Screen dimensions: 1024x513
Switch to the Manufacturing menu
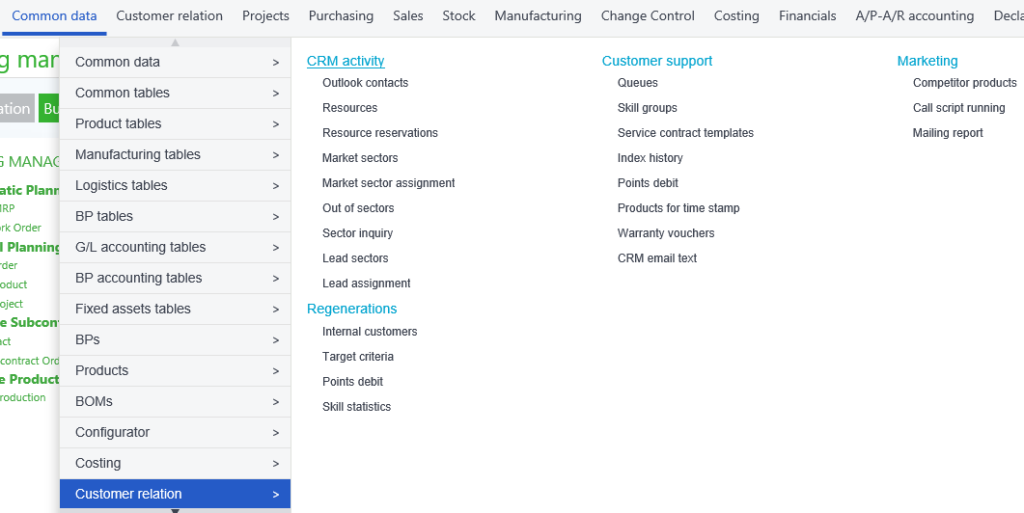click(537, 16)
